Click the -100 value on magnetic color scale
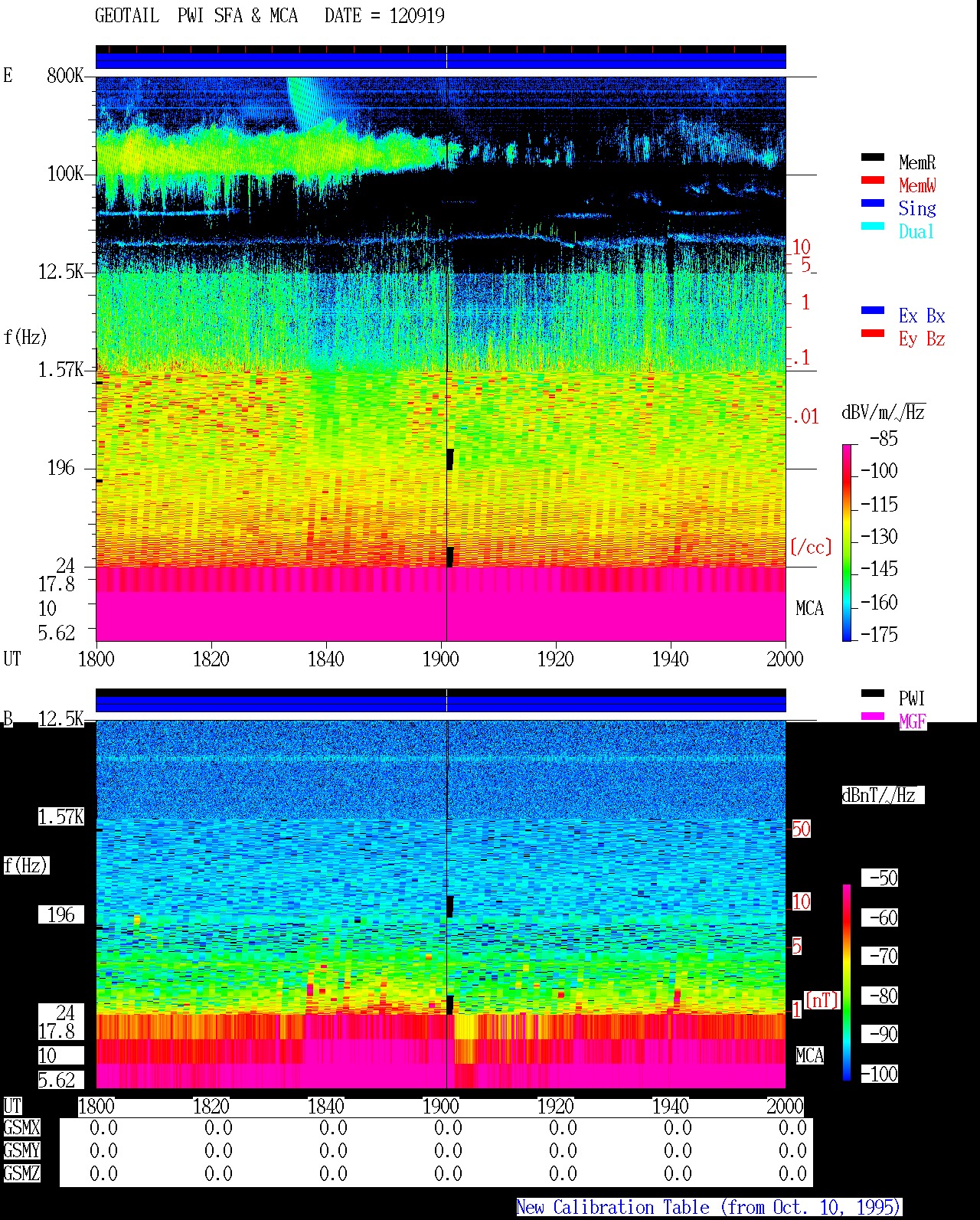Screen dimensions: 980x1220 (879, 1074)
